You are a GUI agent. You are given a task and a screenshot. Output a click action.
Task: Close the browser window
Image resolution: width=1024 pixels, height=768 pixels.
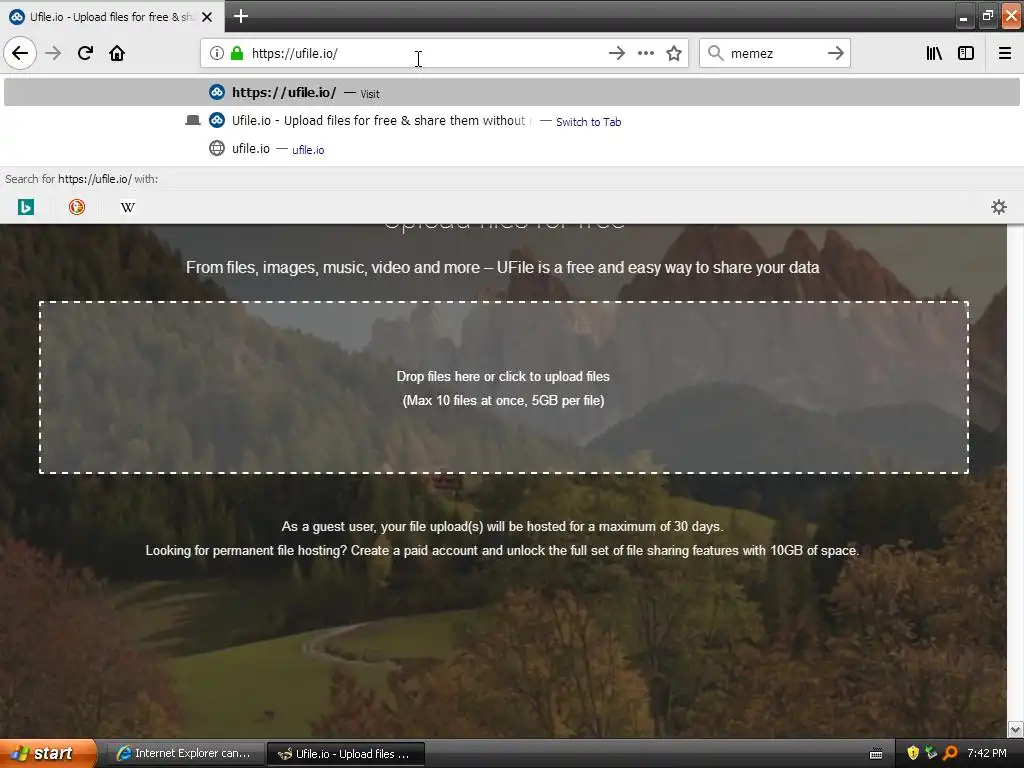point(1012,16)
